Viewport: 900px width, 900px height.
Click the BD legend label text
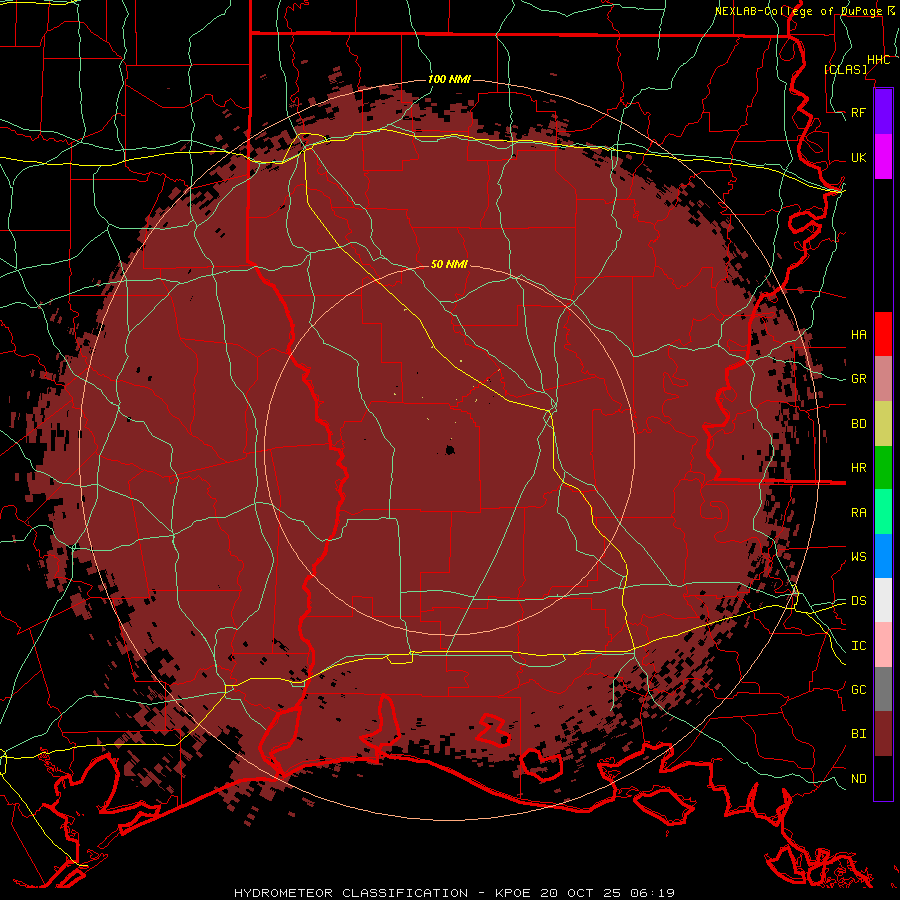click(858, 424)
